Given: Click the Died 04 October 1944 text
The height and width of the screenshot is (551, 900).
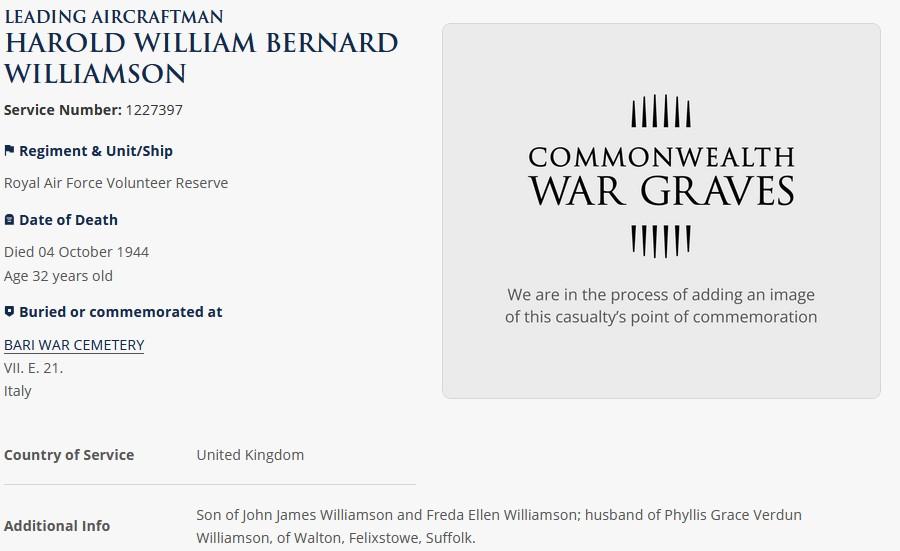Looking at the screenshot, I should [x=76, y=252].
